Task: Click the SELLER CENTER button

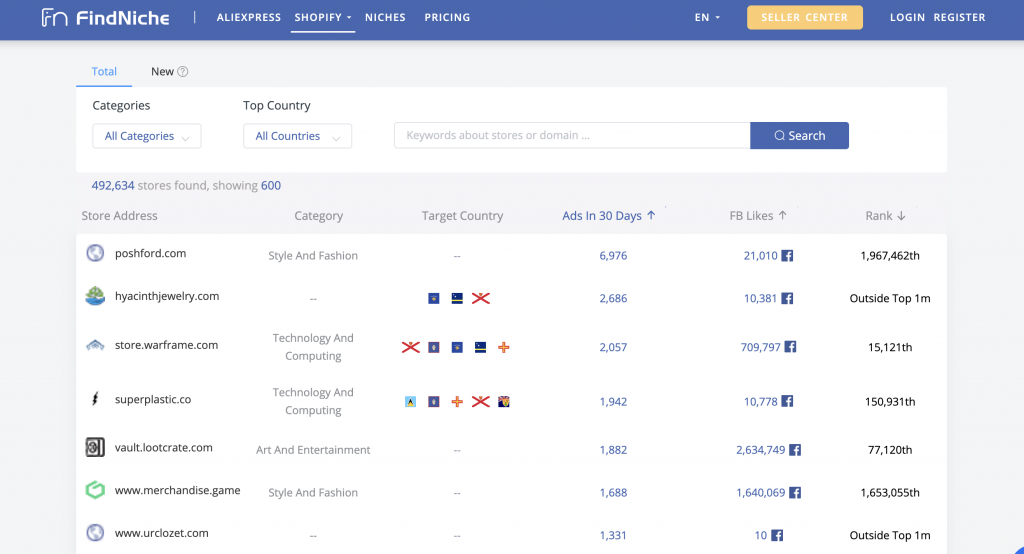Action: 805,18
